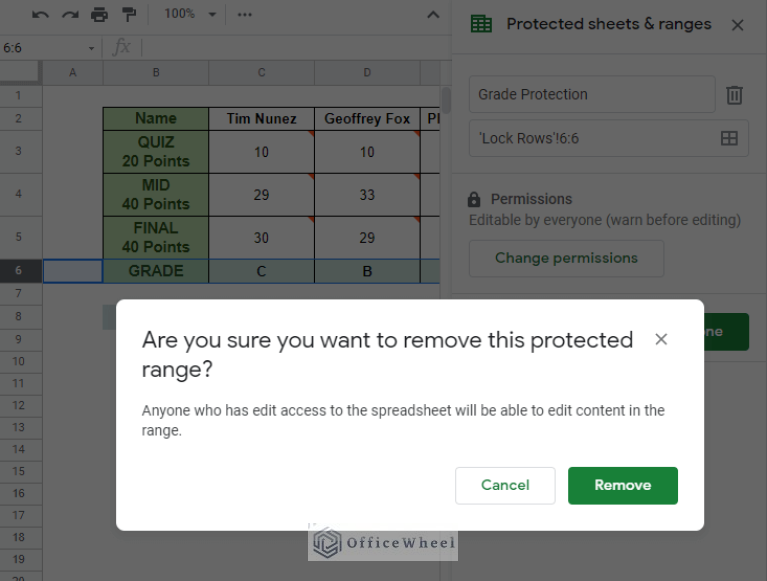Dismiss the dialog with X icon
The height and width of the screenshot is (581, 767).
(661, 340)
